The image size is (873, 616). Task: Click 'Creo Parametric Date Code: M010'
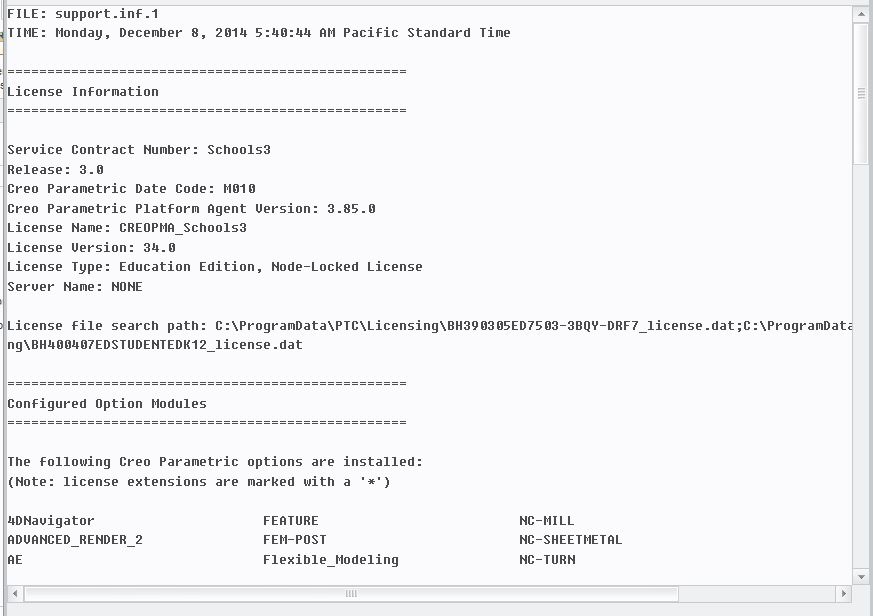[x=131, y=189]
